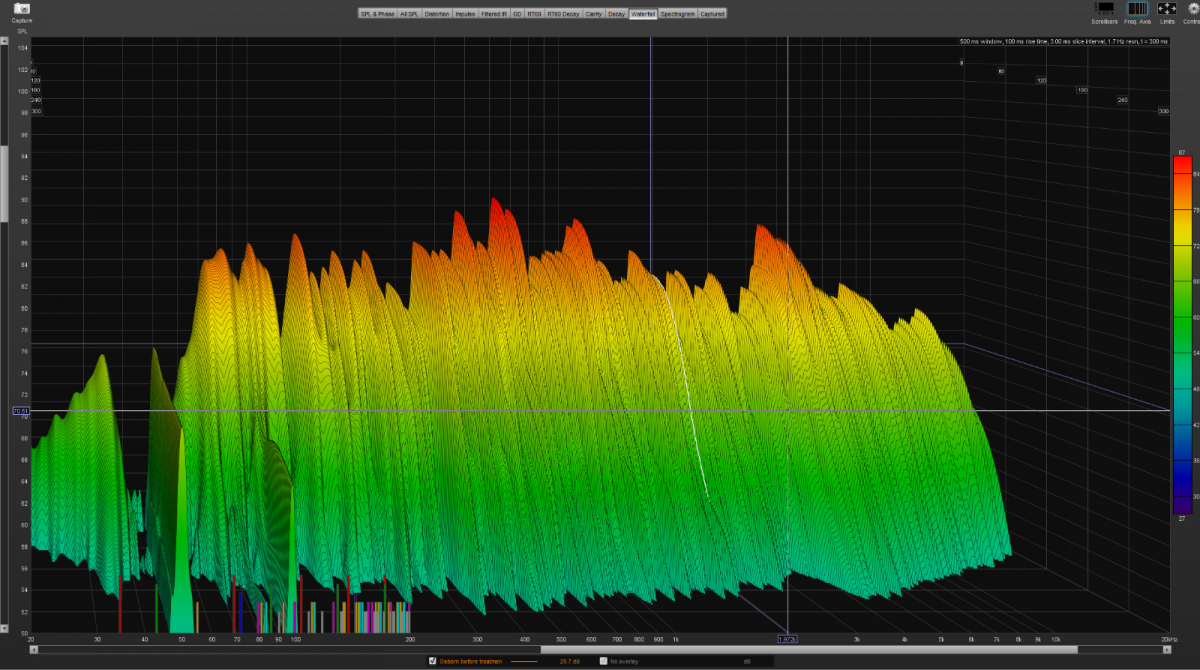The height and width of the screenshot is (670, 1200).
Task: Uncheck the measurement trace checkbox in legend
Action: pos(432,661)
